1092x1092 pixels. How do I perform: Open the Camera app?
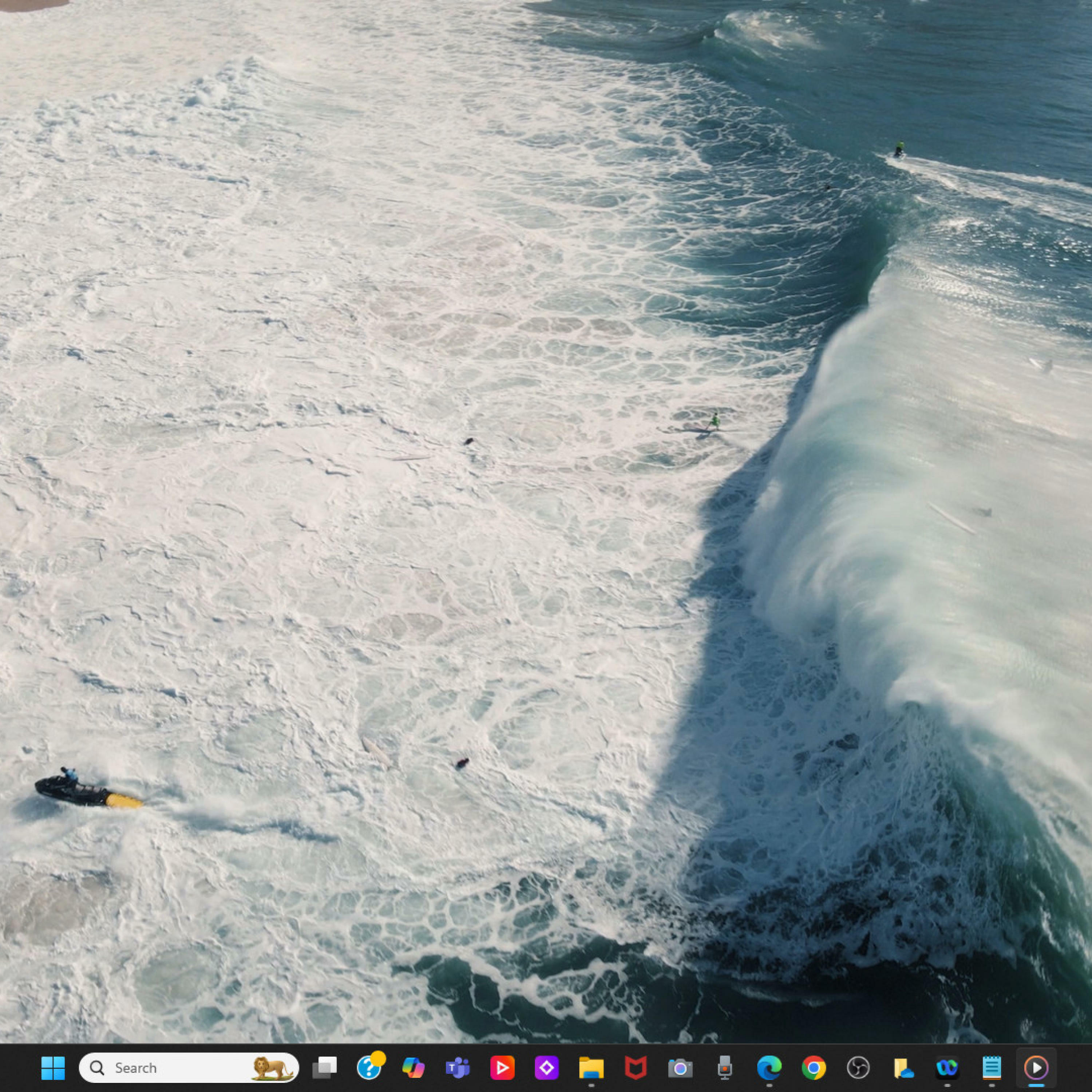click(680, 1068)
